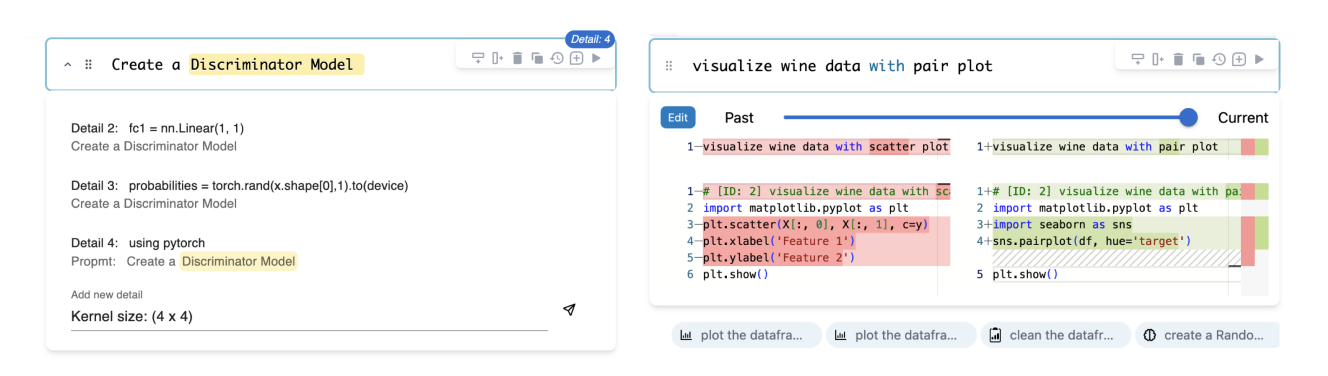Insert cell below Discriminator Model cell
The width and height of the screenshot is (1328, 376).
(x=478, y=59)
